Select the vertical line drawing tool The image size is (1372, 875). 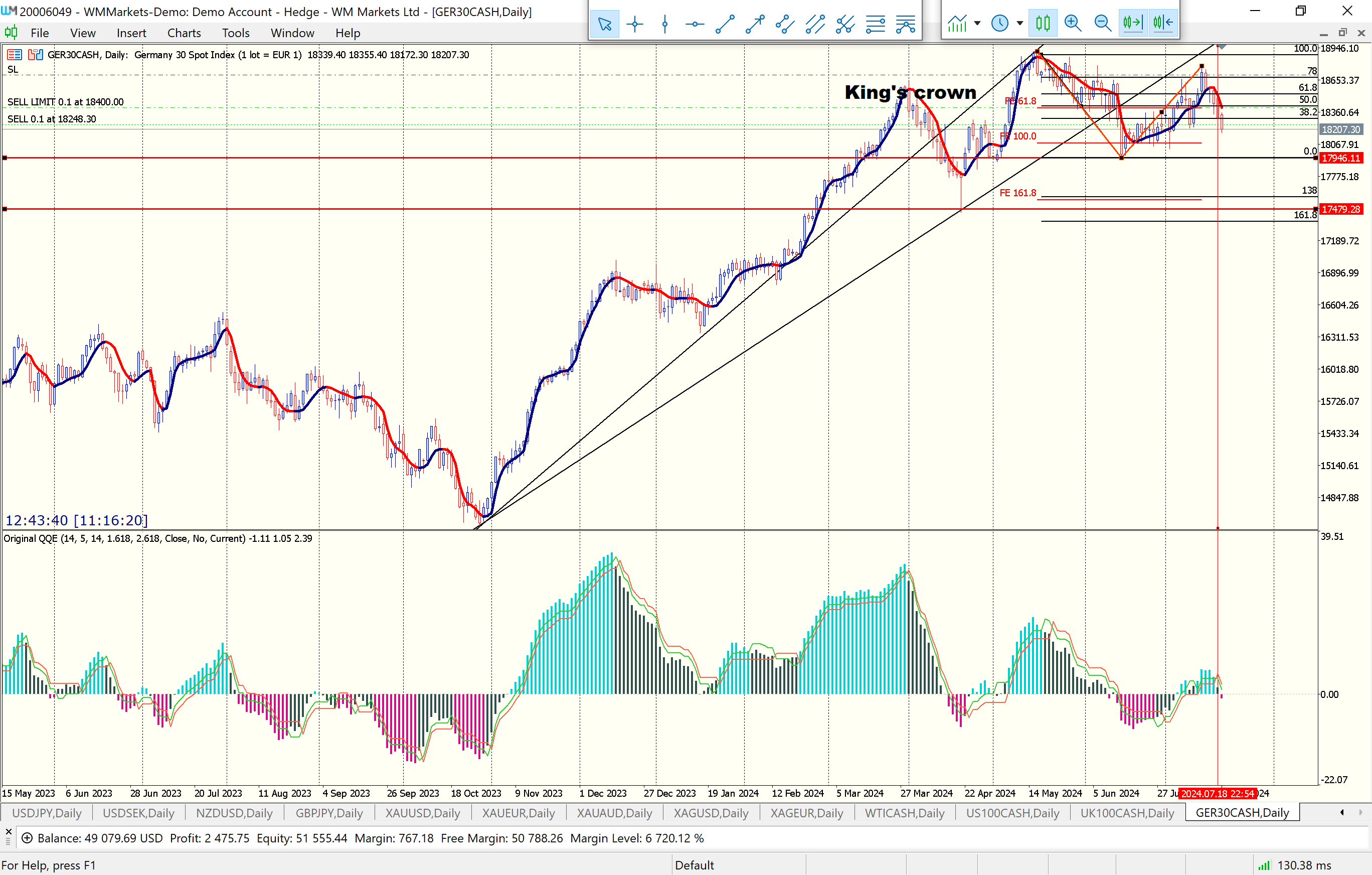tap(664, 24)
